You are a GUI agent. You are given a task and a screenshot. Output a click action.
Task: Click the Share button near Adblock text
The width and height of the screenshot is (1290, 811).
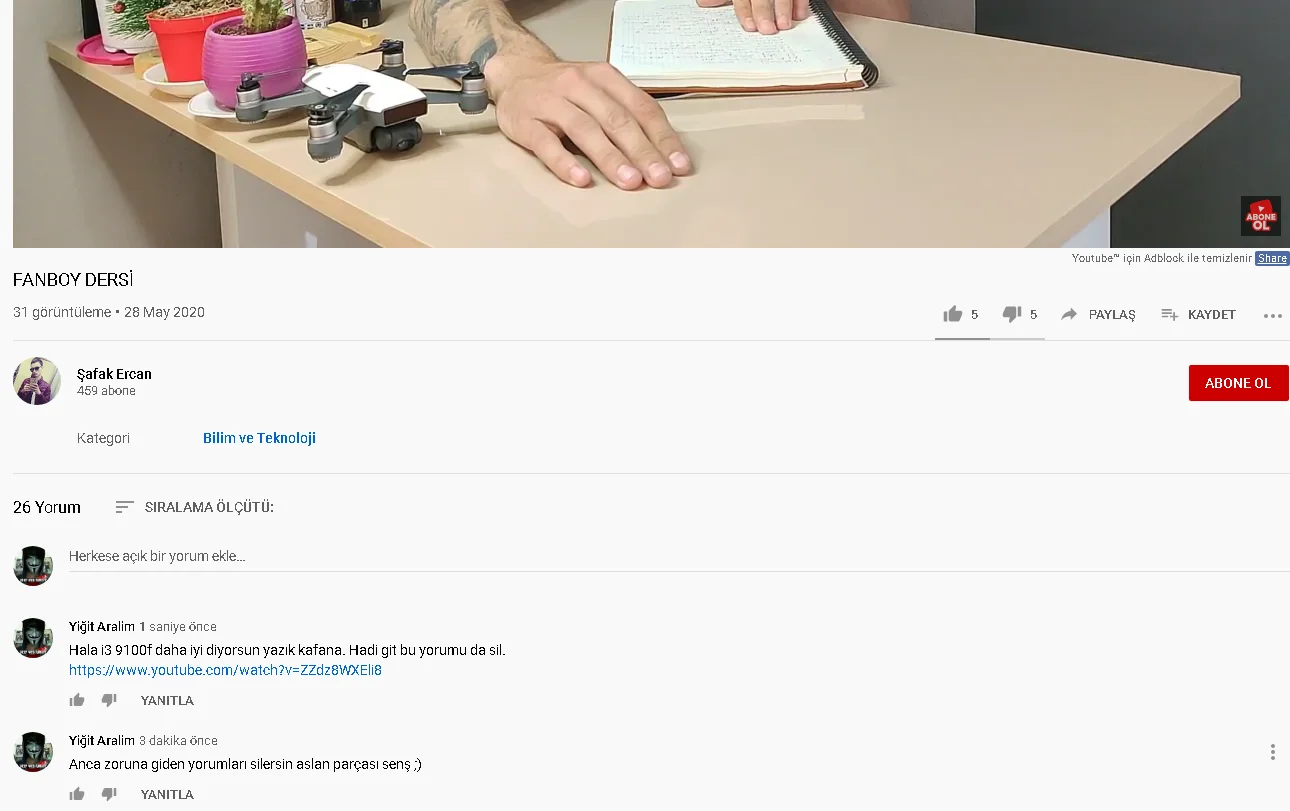(x=1272, y=258)
